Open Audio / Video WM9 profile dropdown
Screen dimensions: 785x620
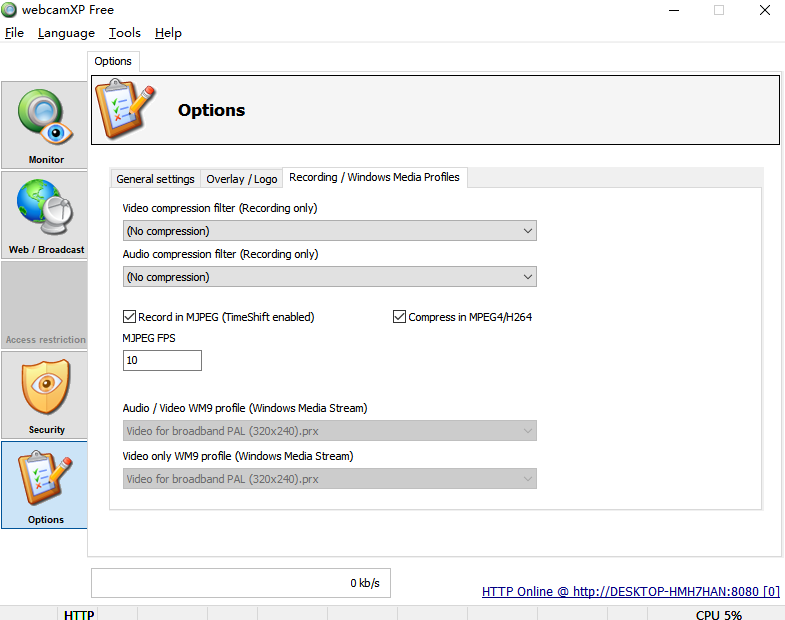click(x=329, y=431)
